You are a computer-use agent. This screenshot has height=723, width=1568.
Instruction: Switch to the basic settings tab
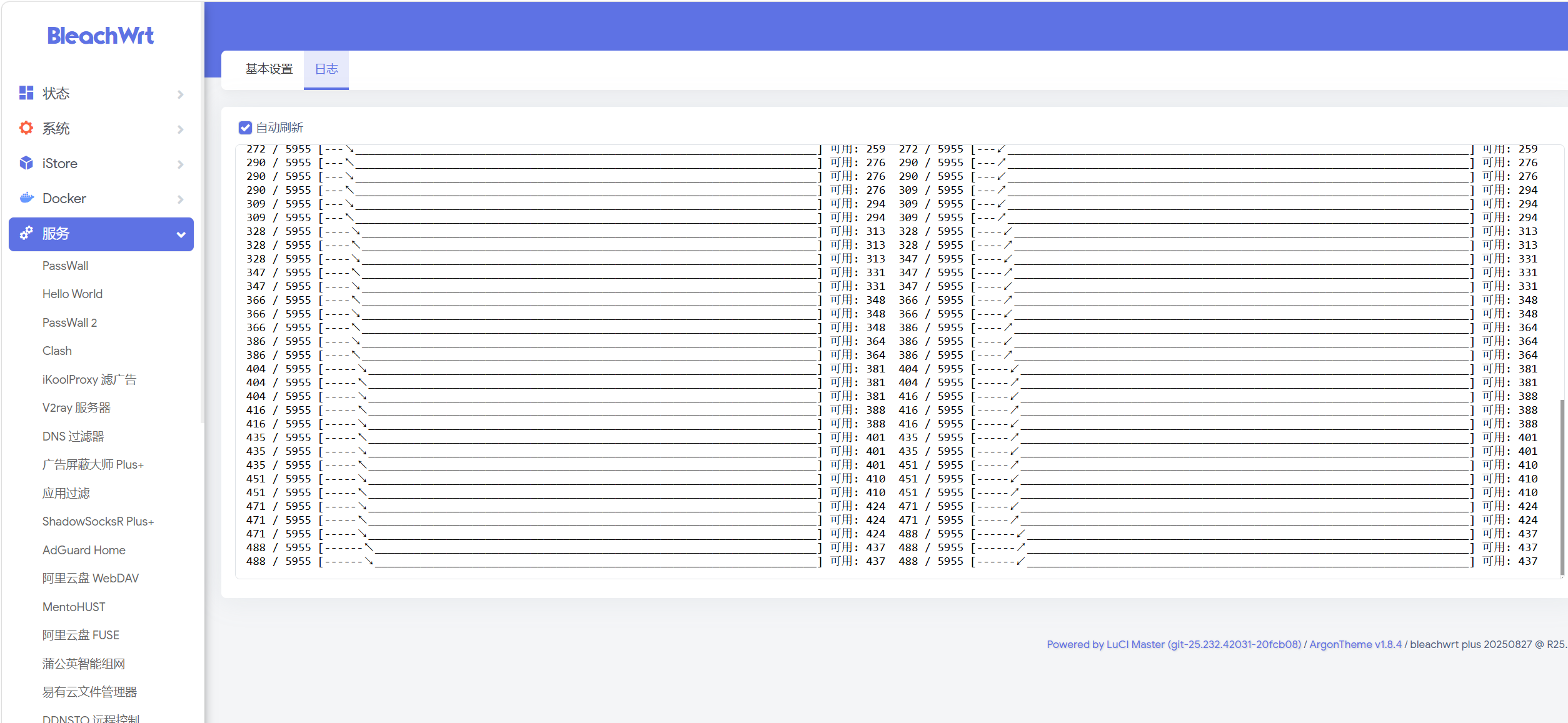269,69
